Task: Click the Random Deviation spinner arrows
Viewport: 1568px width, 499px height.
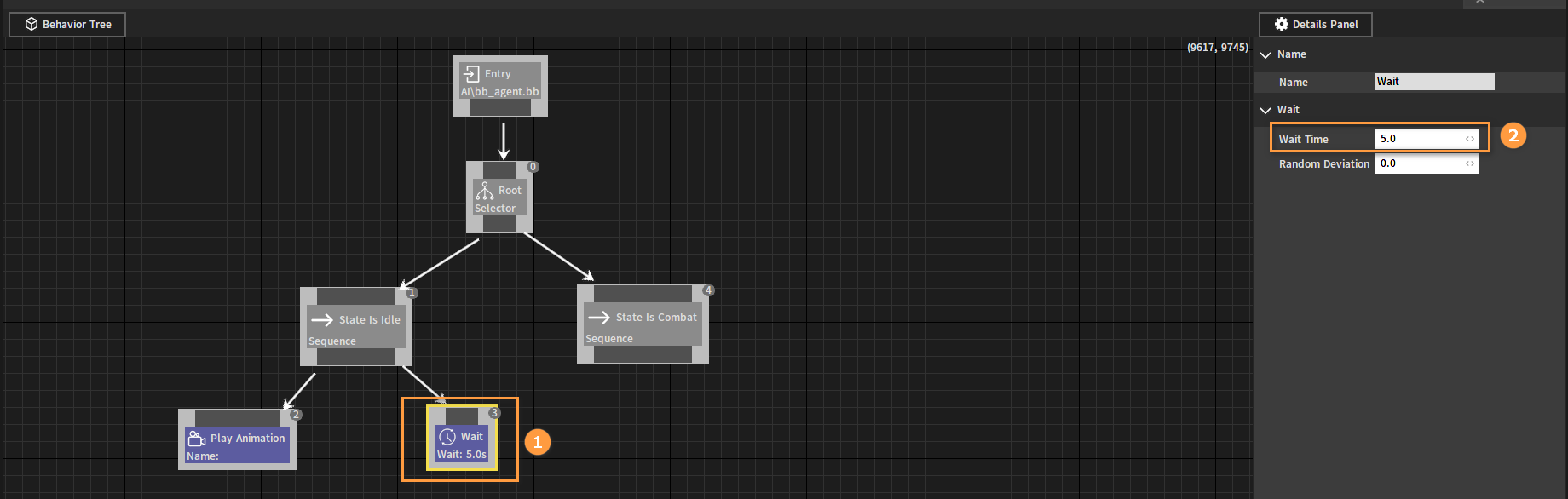Action: (x=1470, y=163)
